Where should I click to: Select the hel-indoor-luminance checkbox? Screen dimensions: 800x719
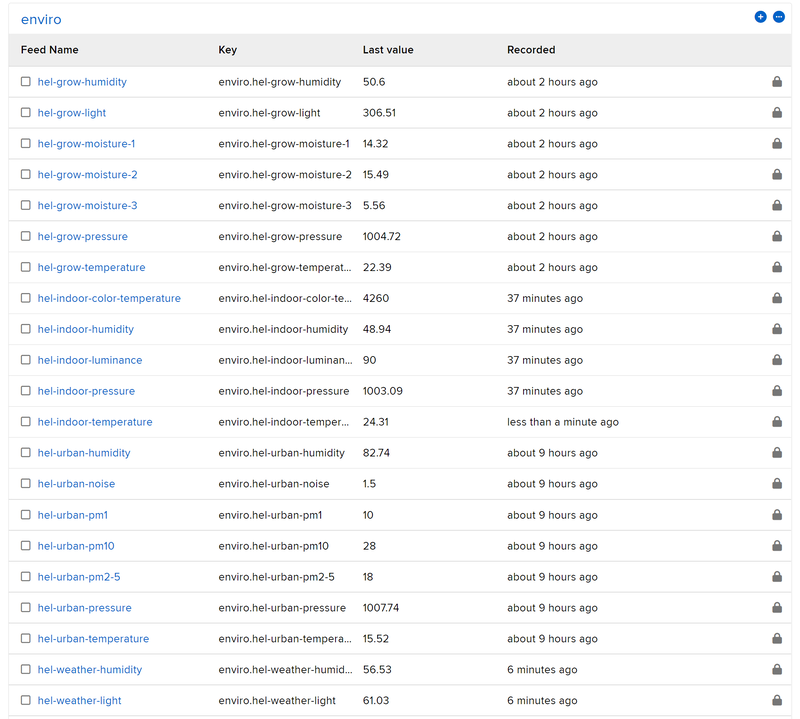26,360
